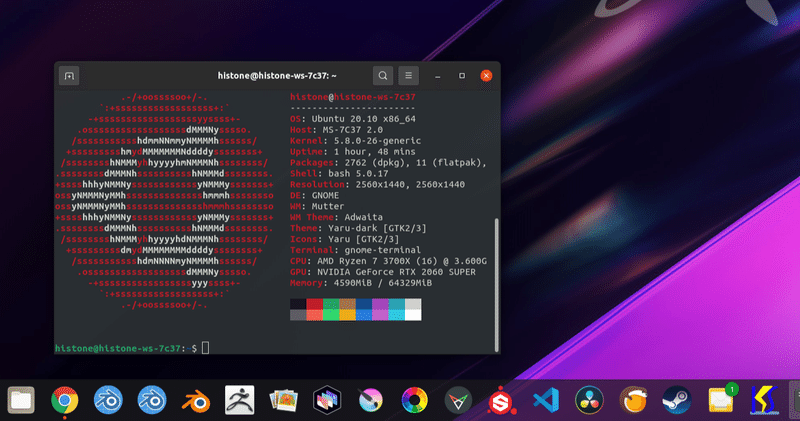Launch DaVinci Resolve from the dock
The height and width of the screenshot is (421, 800).
click(589, 400)
